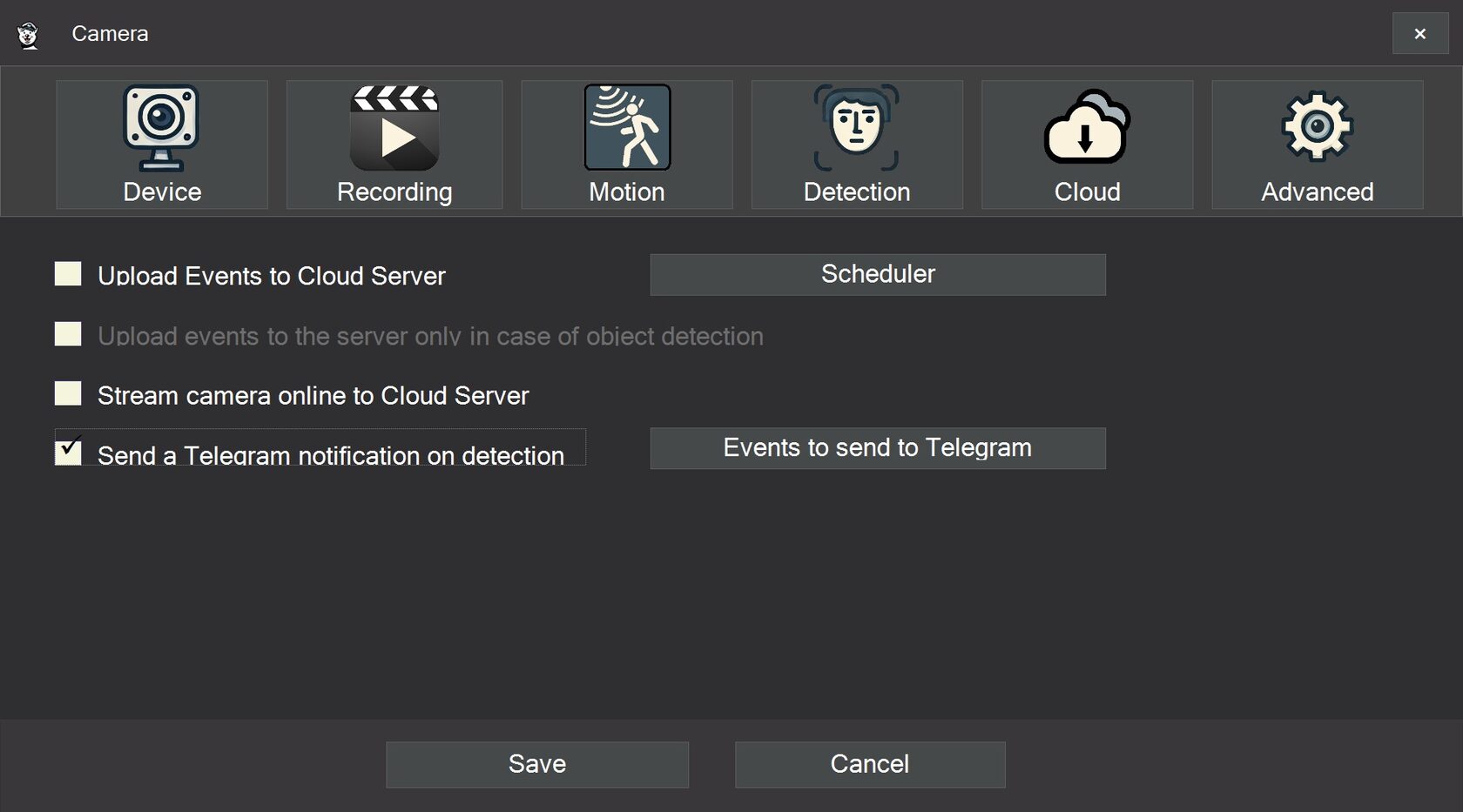1463x812 pixels.
Task: Click the app logo in title bar
Action: click(x=28, y=34)
